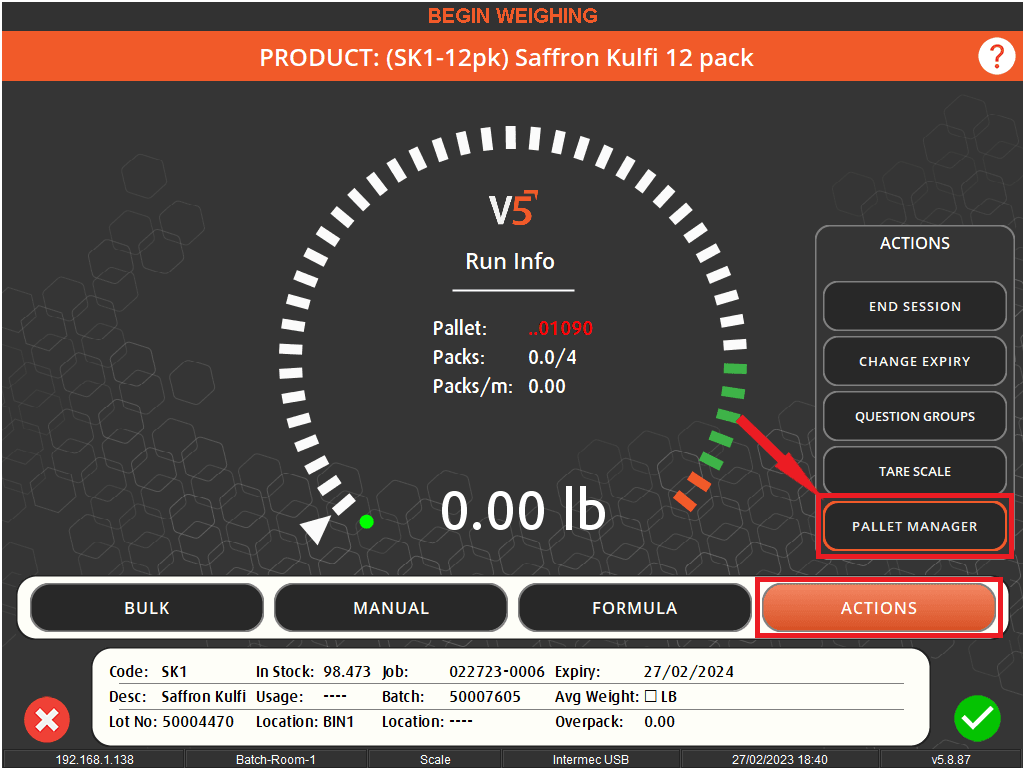
Task: Confirm with the green checkmark icon
Action: tap(977, 719)
